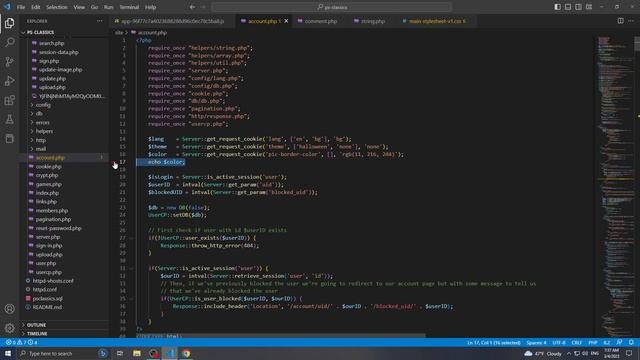Image resolution: width=640 pixels, height=360 pixels.
Task: Change encoding via UTF-8 status item
Action: (559, 342)
